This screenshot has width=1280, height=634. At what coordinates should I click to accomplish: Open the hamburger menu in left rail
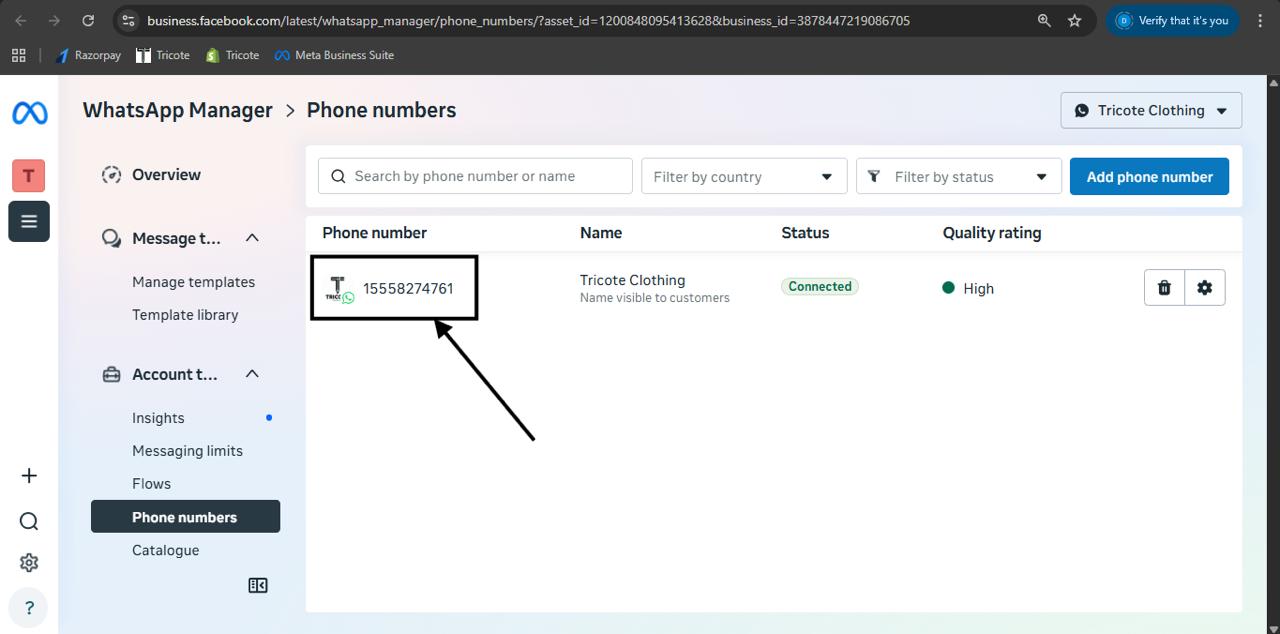29,221
